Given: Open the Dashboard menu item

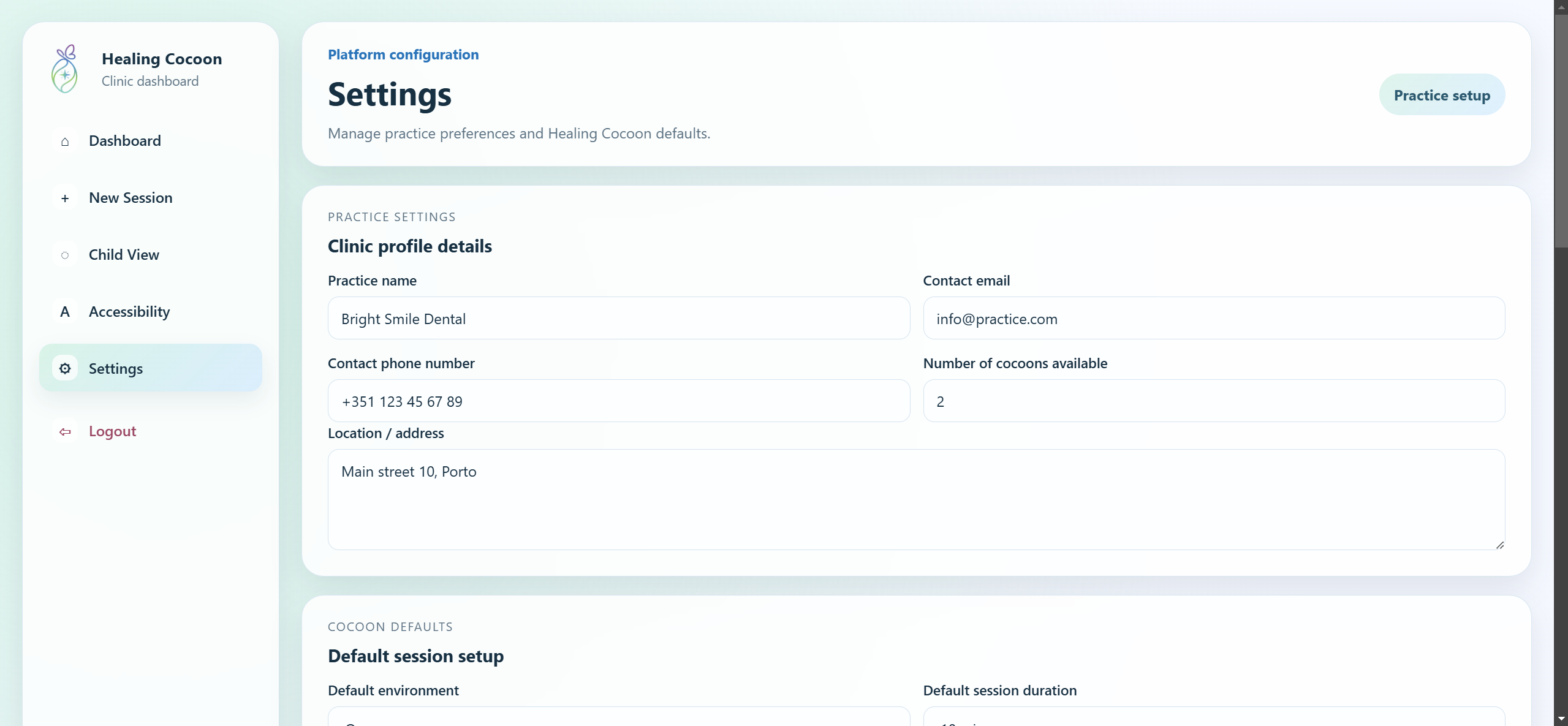Looking at the screenshot, I should coord(125,141).
